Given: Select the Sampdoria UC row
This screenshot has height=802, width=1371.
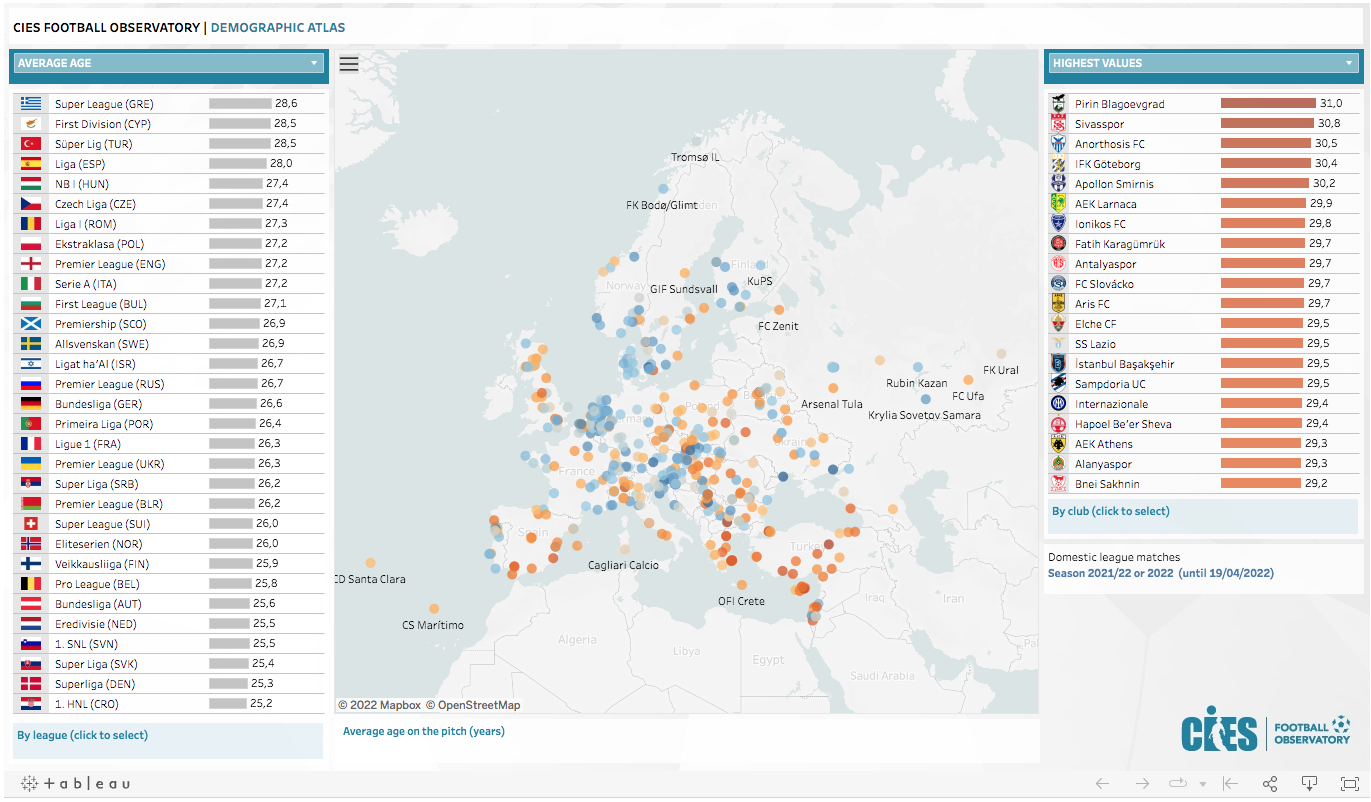Looking at the screenshot, I should point(1204,384).
